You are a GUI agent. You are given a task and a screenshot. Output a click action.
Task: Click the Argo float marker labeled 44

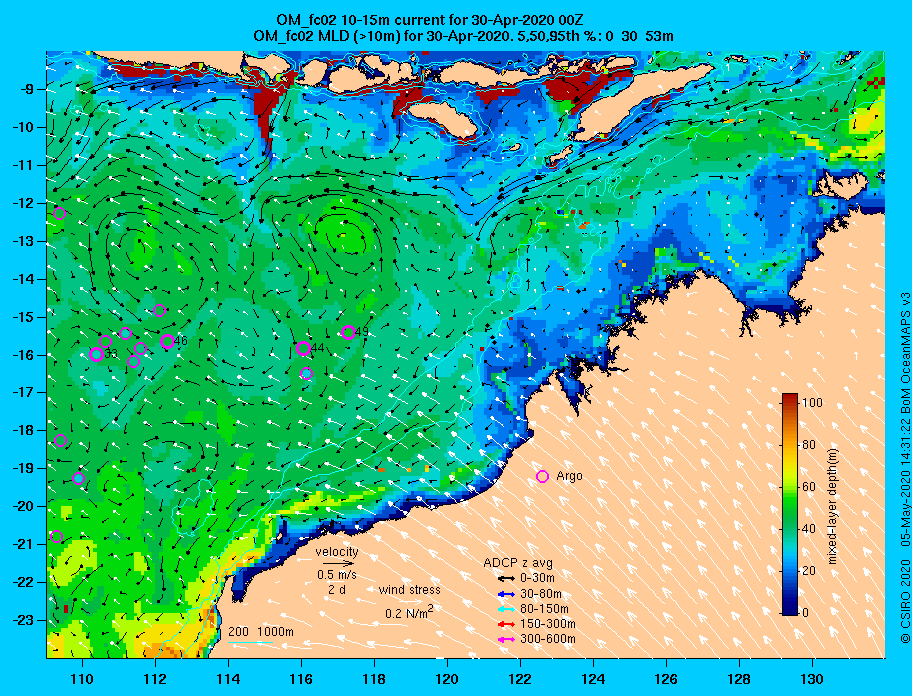click(x=303, y=348)
